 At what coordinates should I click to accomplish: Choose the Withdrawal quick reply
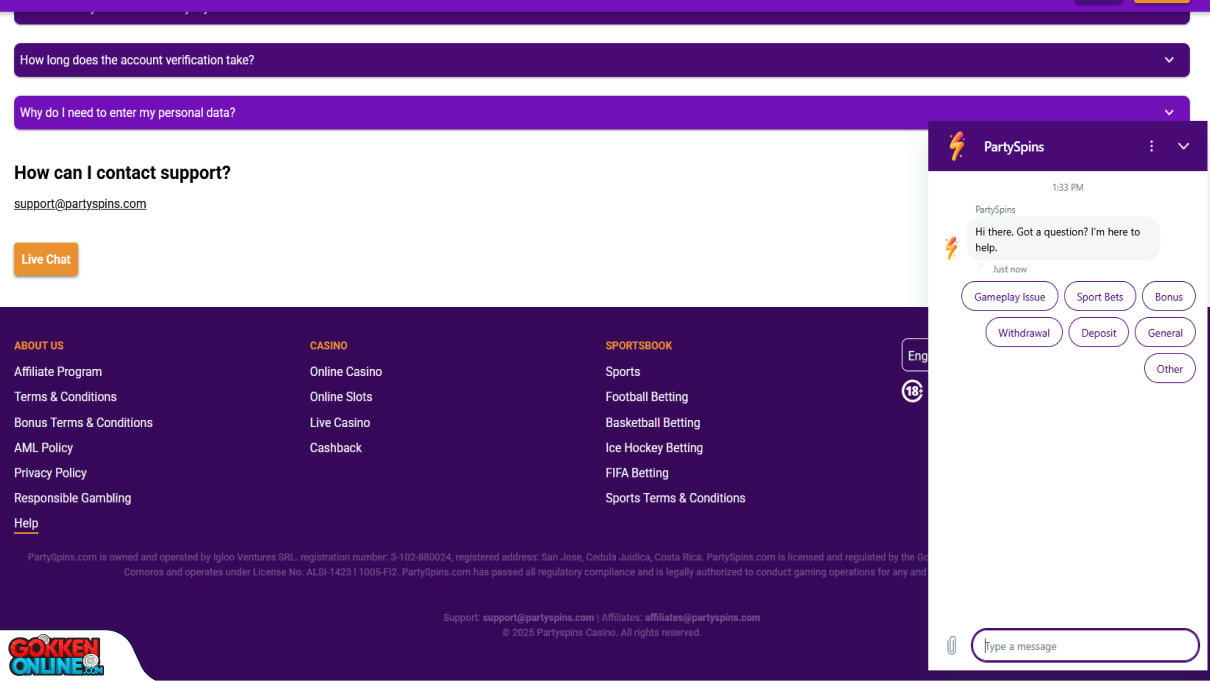click(x=1024, y=333)
